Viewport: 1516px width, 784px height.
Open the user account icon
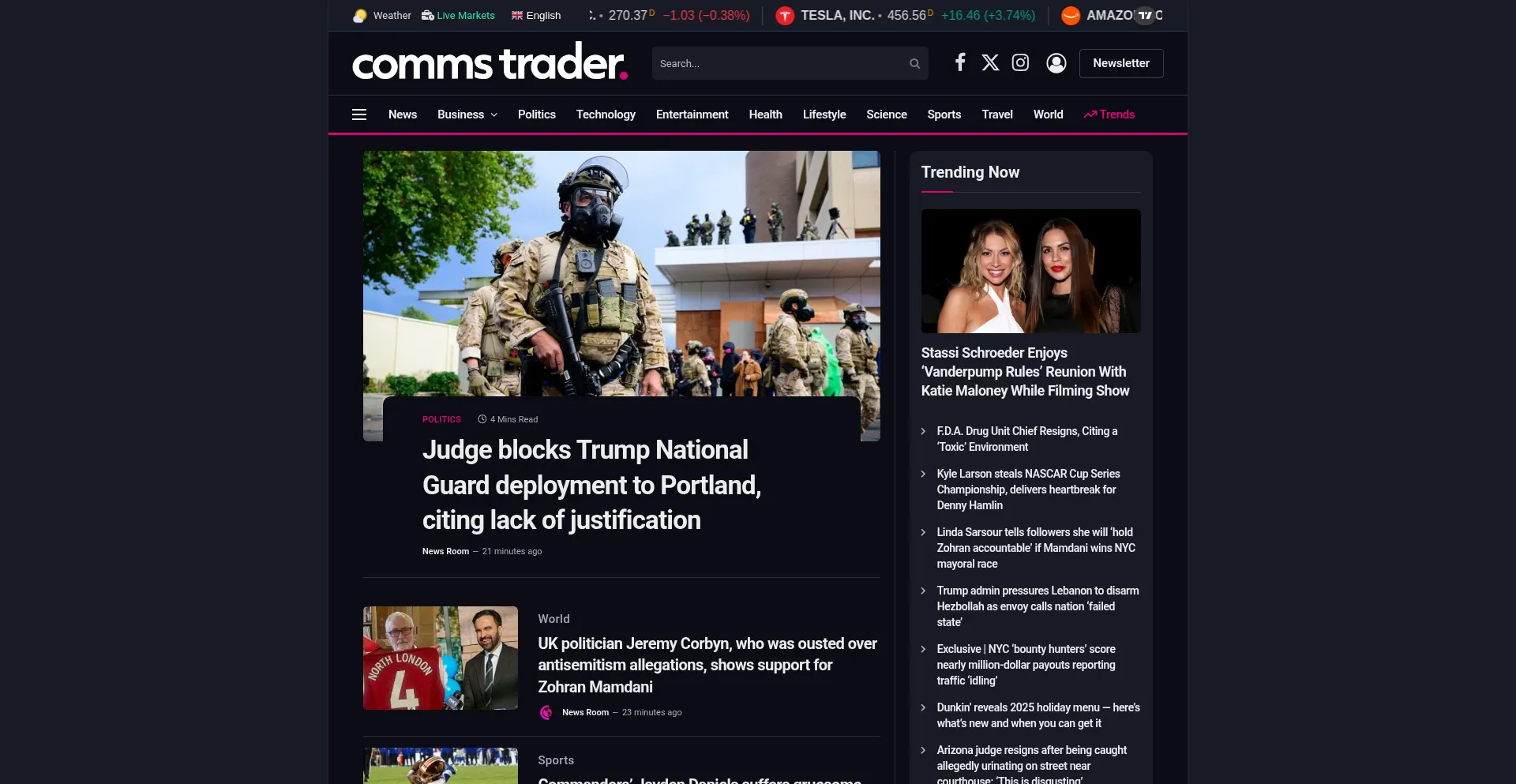[1056, 63]
